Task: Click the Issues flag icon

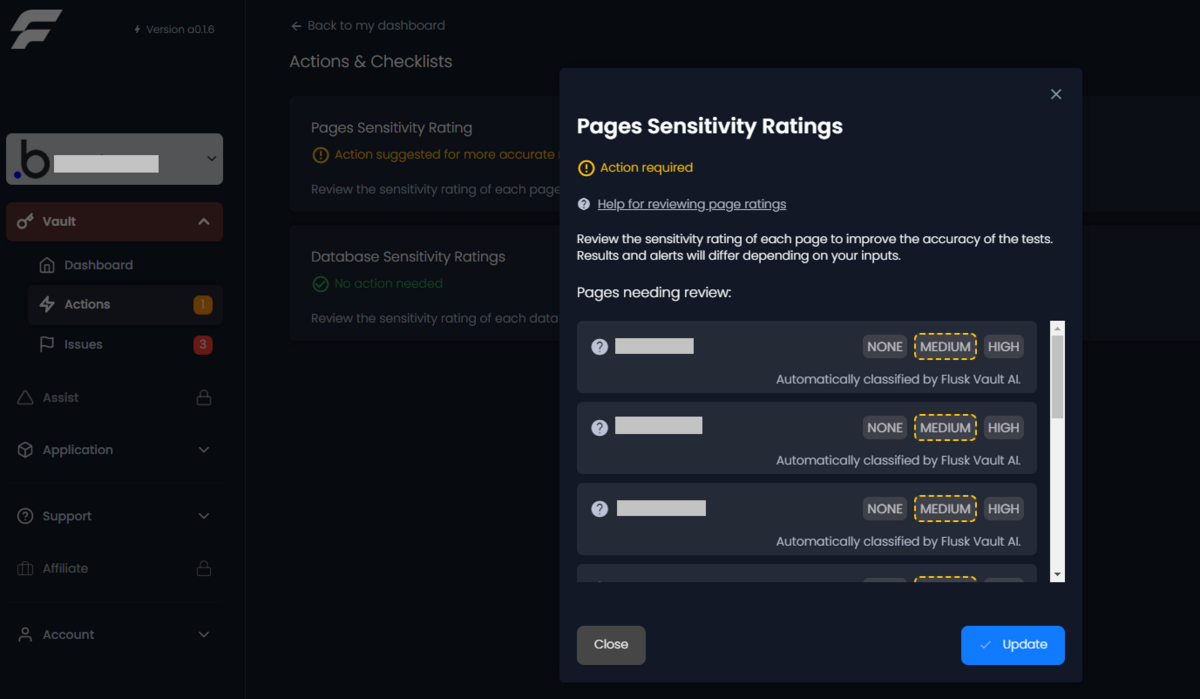Action: tap(47, 344)
